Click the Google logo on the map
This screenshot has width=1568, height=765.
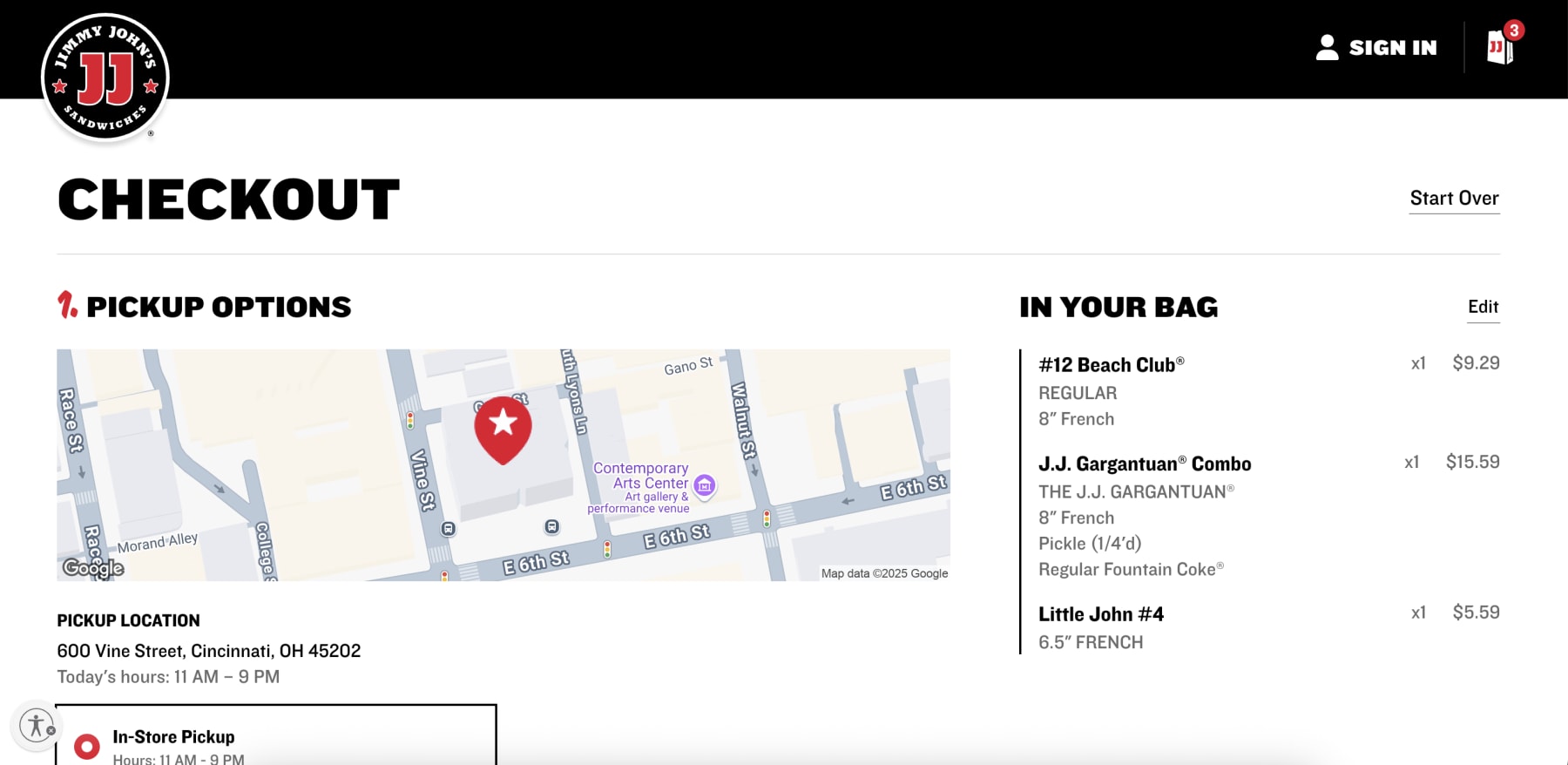coord(93,568)
